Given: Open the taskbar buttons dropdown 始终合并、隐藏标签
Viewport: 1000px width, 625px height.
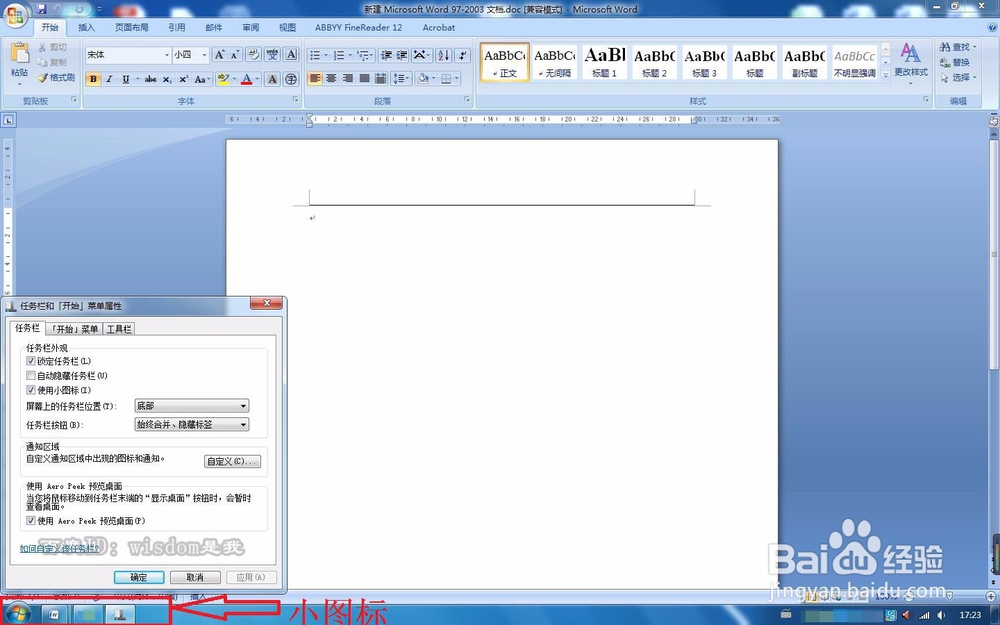Looking at the screenshot, I should [x=191, y=424].
